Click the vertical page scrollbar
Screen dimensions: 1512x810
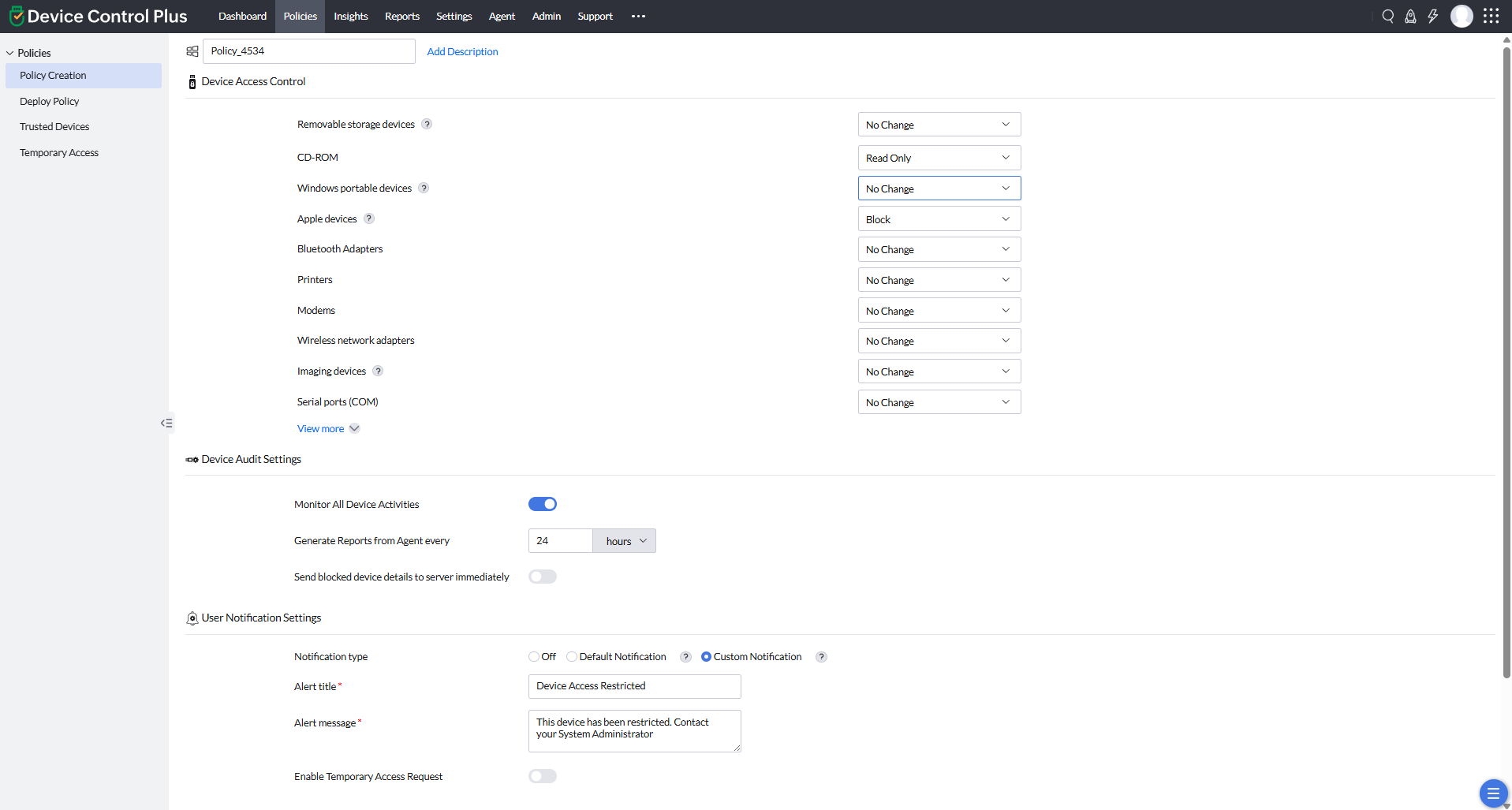1506,363
